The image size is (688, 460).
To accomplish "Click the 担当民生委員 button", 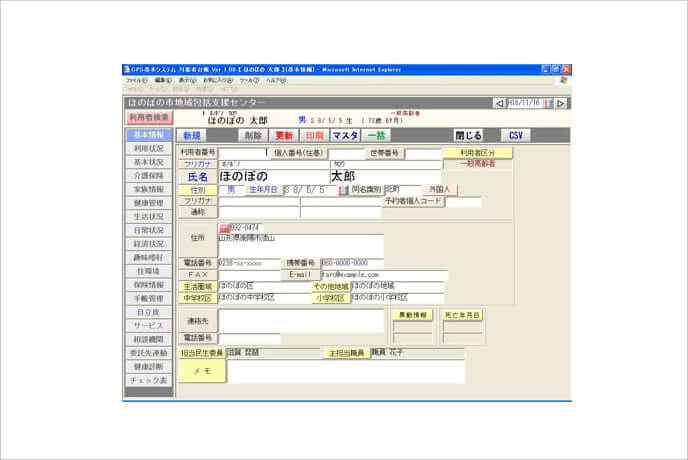I will (202, 353).
